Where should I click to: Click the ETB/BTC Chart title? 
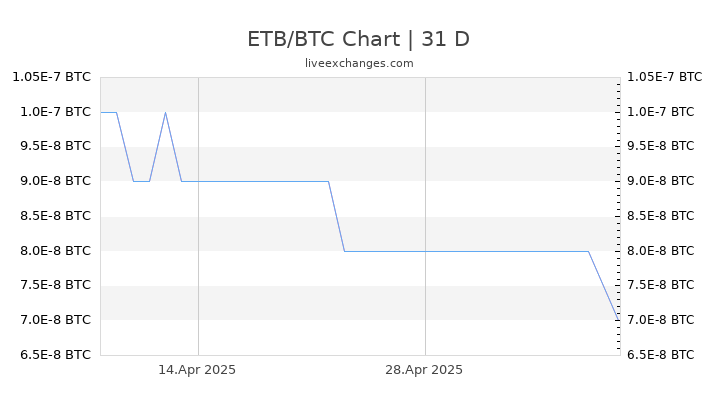click(358, 39)
